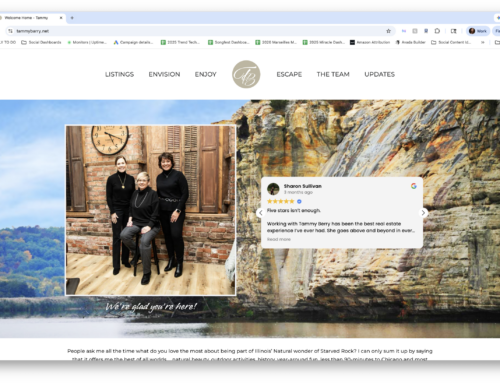Click the Sharon Sullivan reviewer name

[303, 186]
